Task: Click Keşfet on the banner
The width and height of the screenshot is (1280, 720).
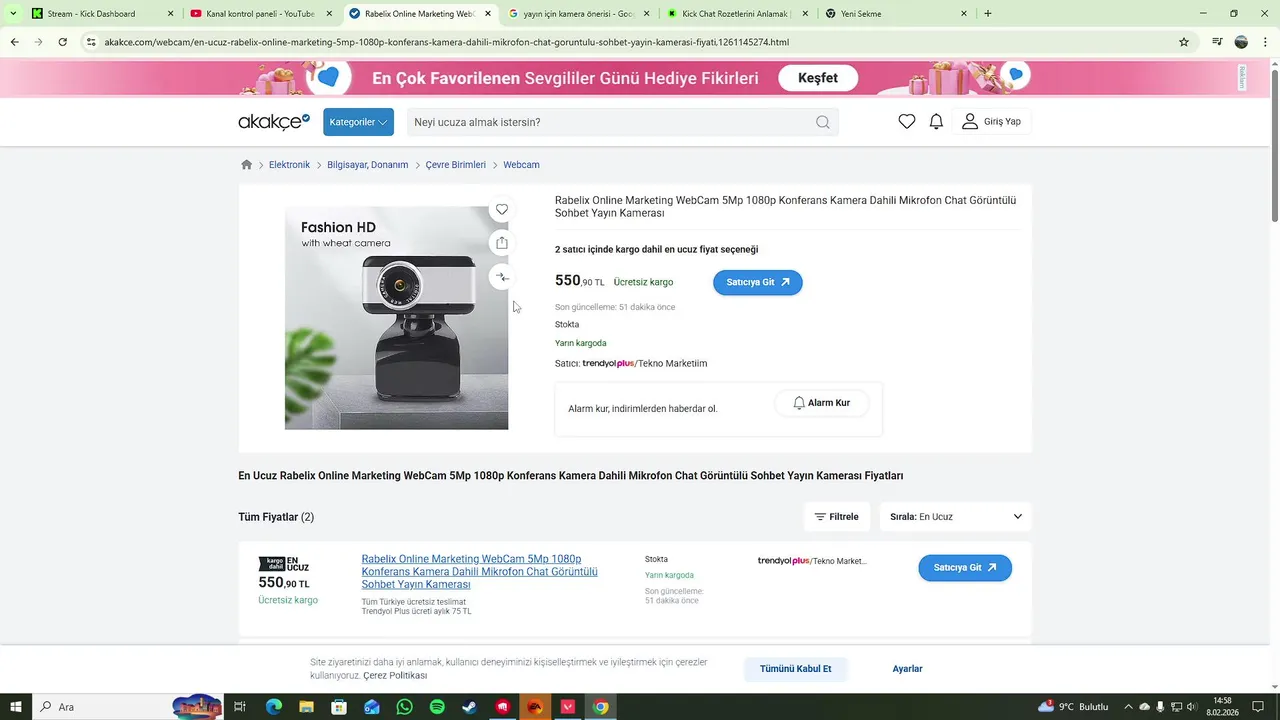Action: [x=819, y=78]
